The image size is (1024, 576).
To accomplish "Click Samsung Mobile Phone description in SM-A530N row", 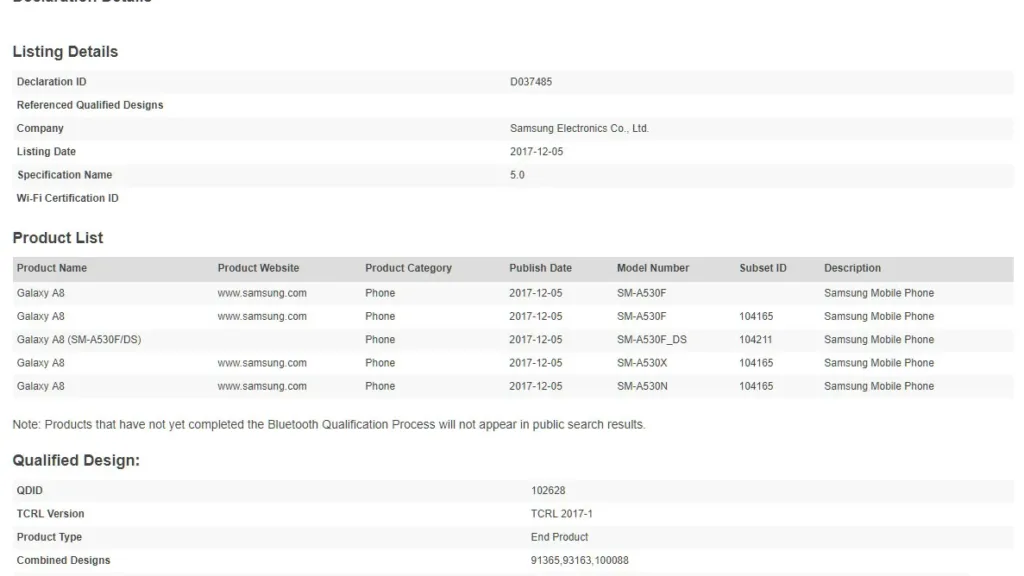I will (878, 387).
